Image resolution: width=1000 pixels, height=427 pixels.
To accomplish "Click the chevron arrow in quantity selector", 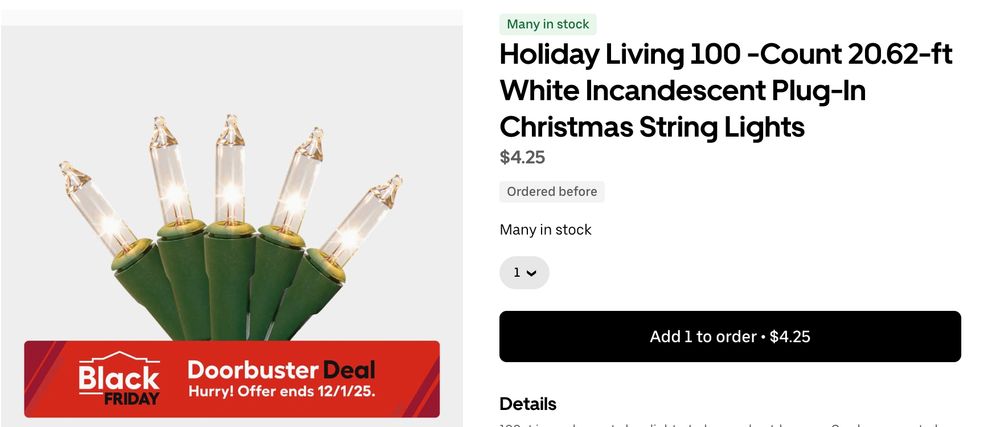I will click(532, 273).
